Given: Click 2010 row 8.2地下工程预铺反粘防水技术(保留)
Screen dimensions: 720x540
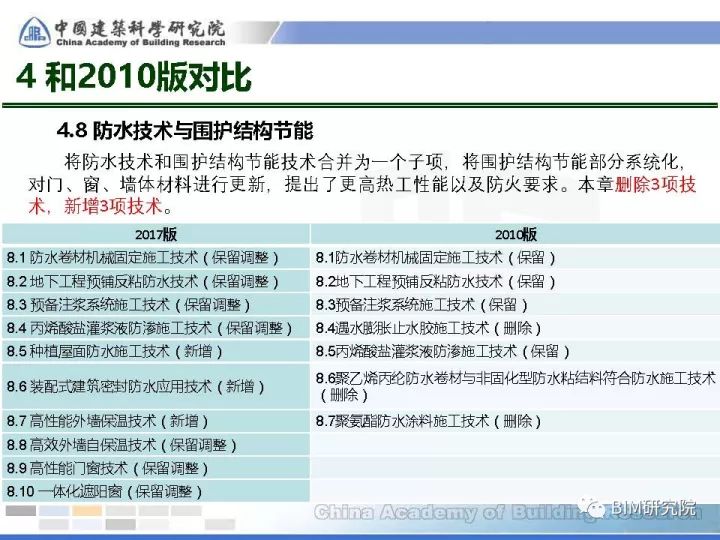Looking at the screenshot, I should 516,281.
